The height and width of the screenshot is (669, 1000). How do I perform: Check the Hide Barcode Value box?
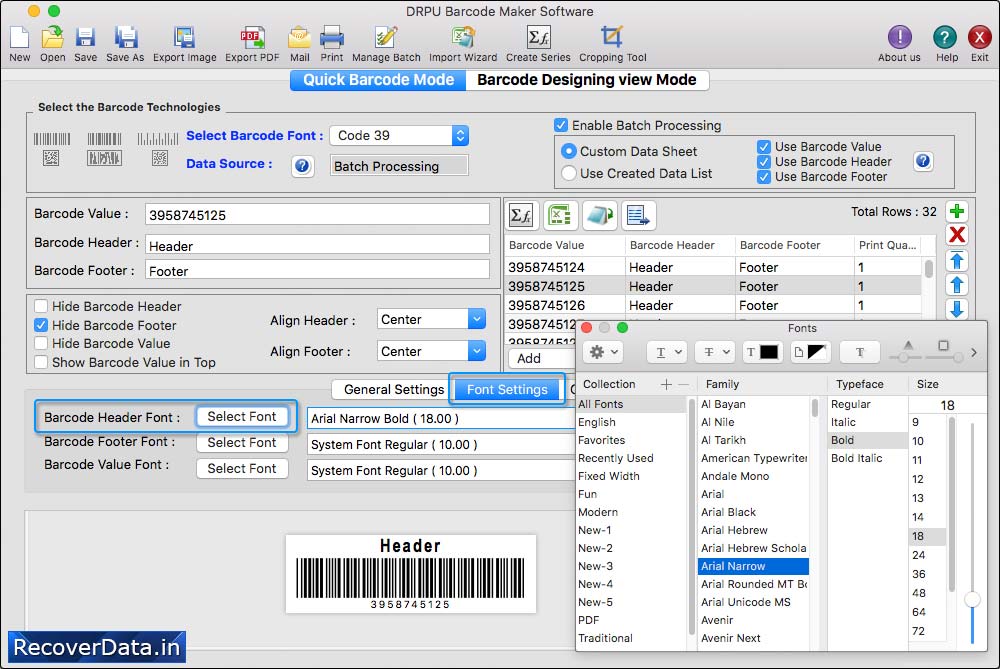pos(41,343)
